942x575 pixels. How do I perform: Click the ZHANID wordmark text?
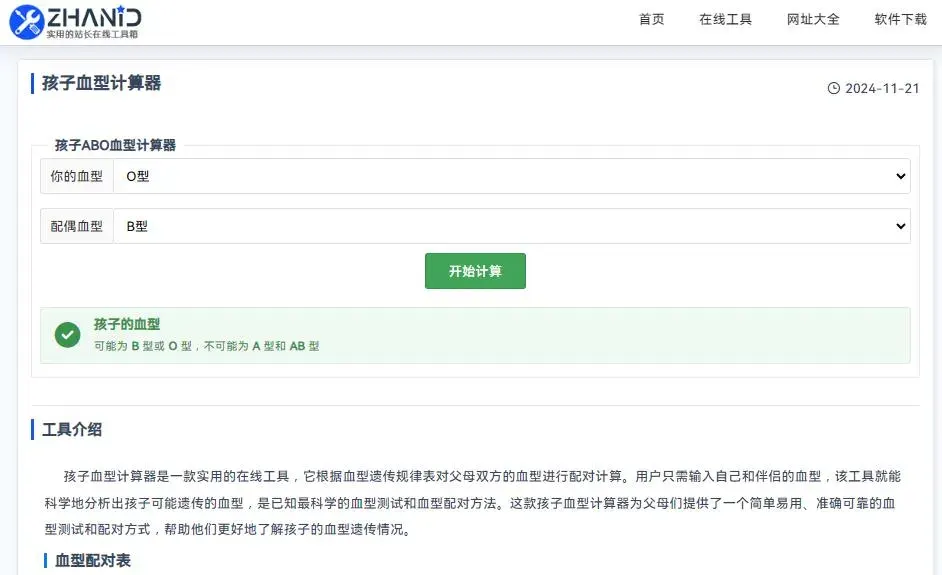94,17
